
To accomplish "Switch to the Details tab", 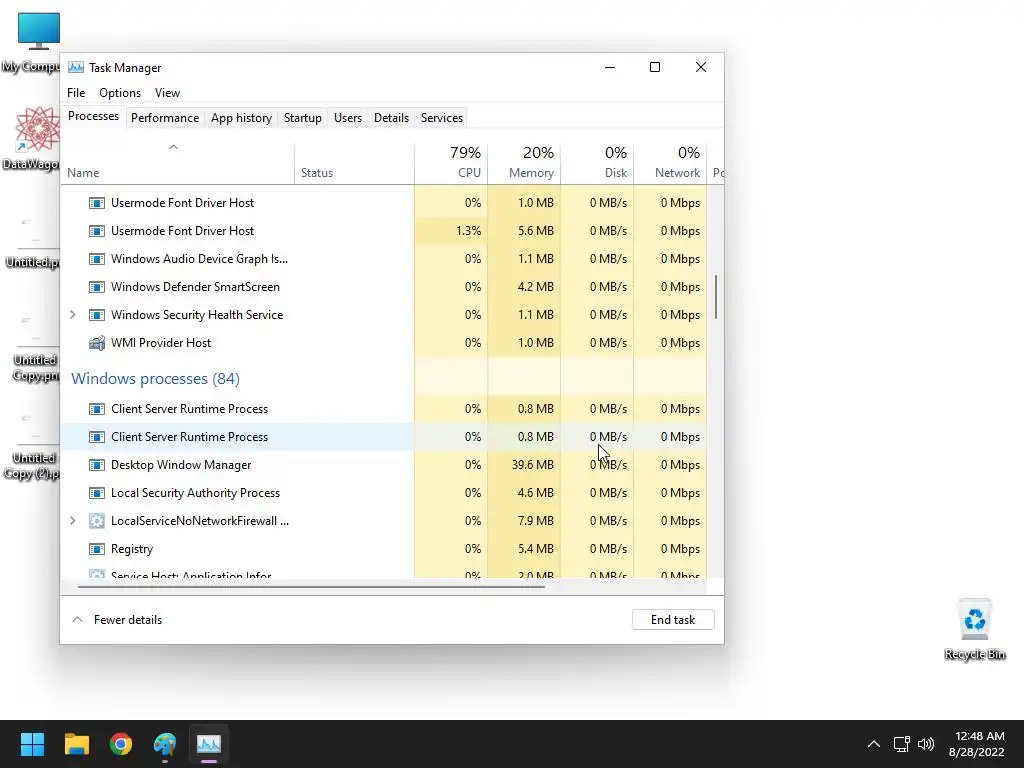I will pos(391,118).
